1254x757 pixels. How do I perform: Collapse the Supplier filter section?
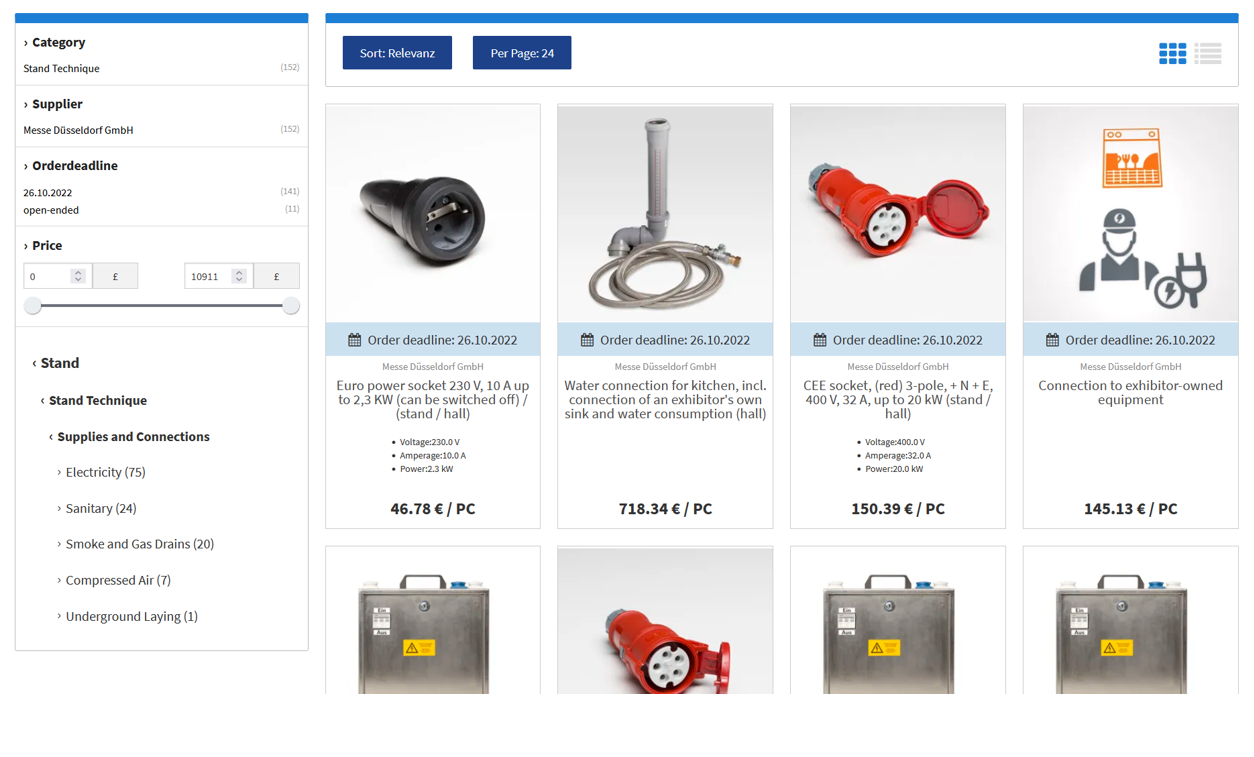click(53, 104)
